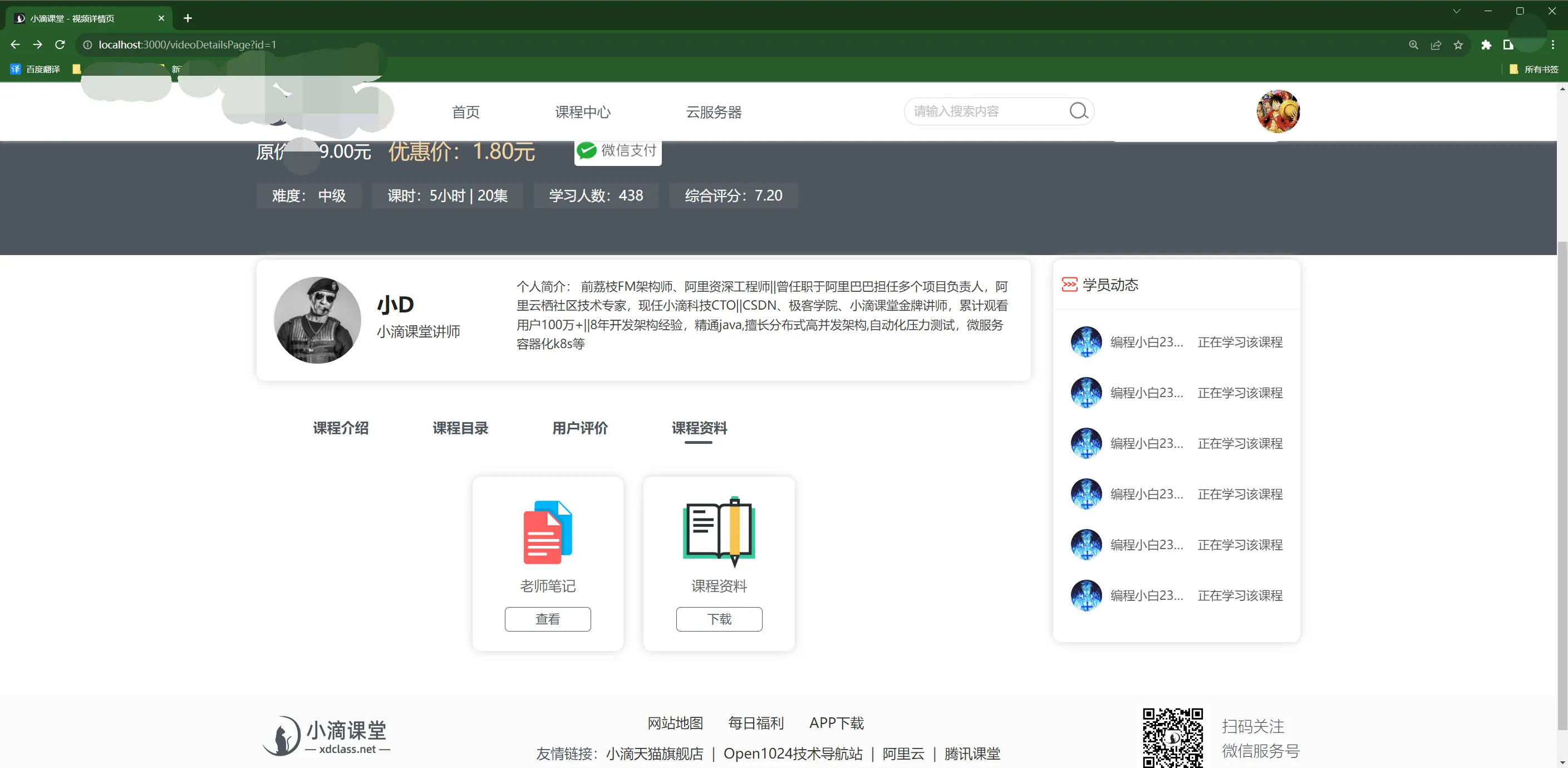The height and width of the screenshot is (768, 1568).
Task: Open the 网站地图 footer link
Action: point(675,723)
